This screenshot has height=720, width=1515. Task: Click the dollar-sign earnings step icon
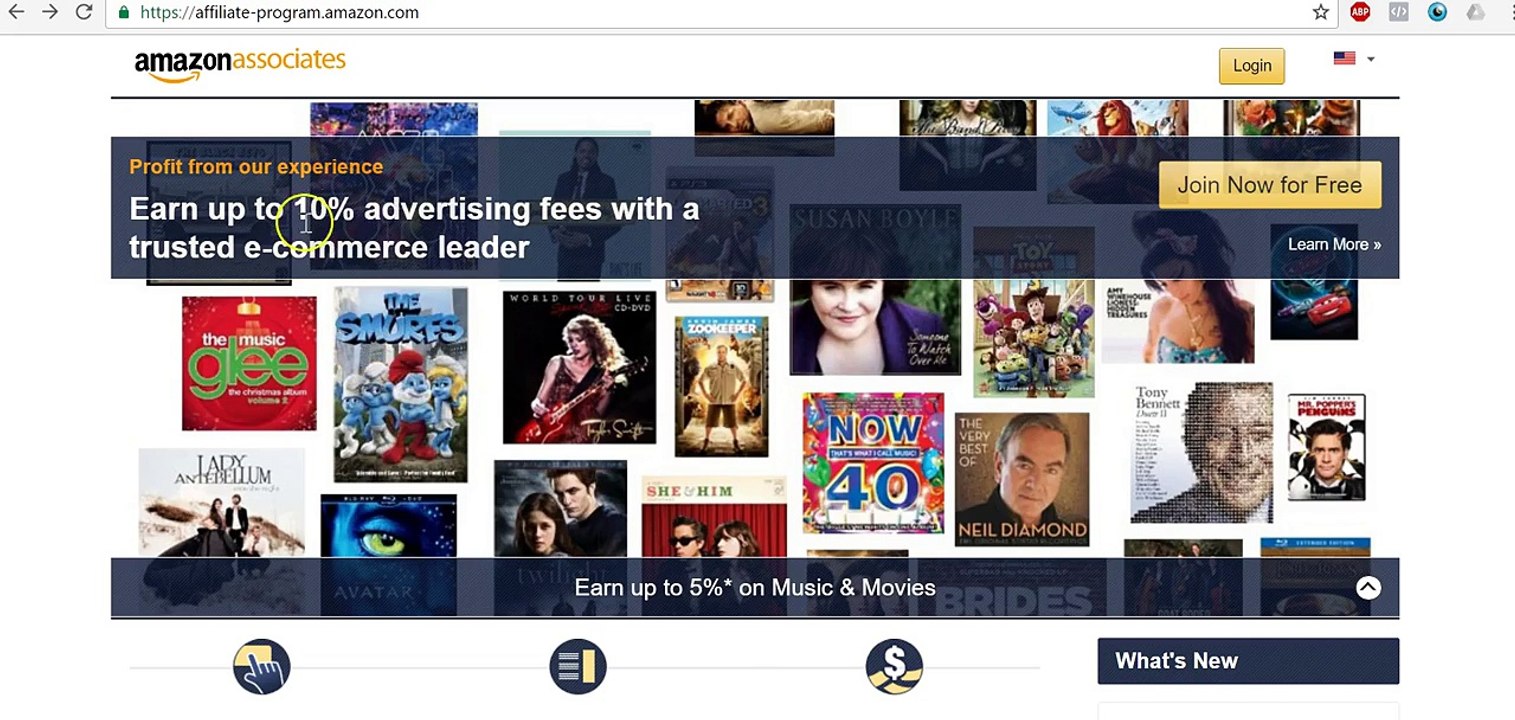(894, 667)
